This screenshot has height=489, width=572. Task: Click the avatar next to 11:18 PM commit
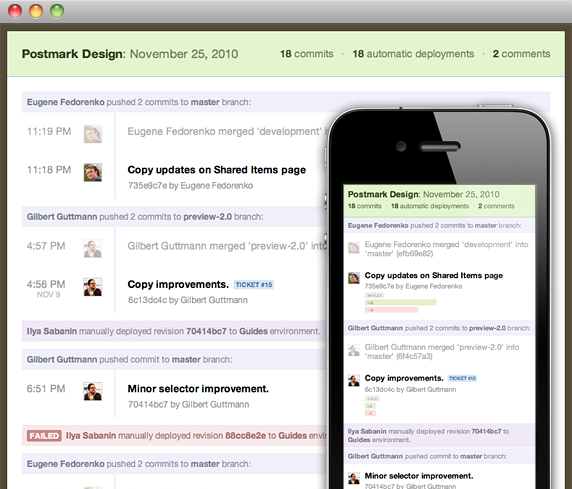pos(93,172)
